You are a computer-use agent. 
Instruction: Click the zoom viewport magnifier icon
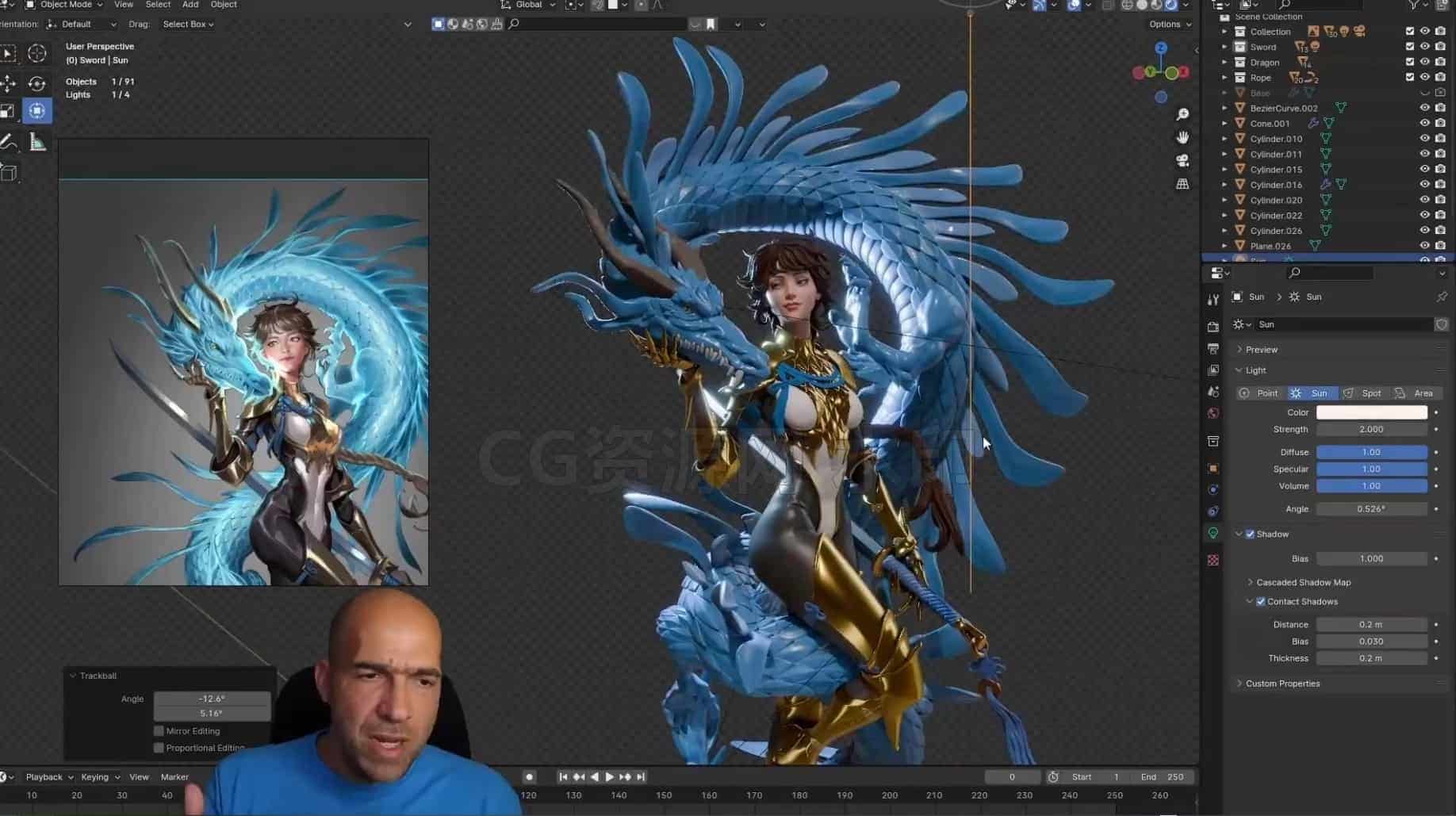[1182, 115]
